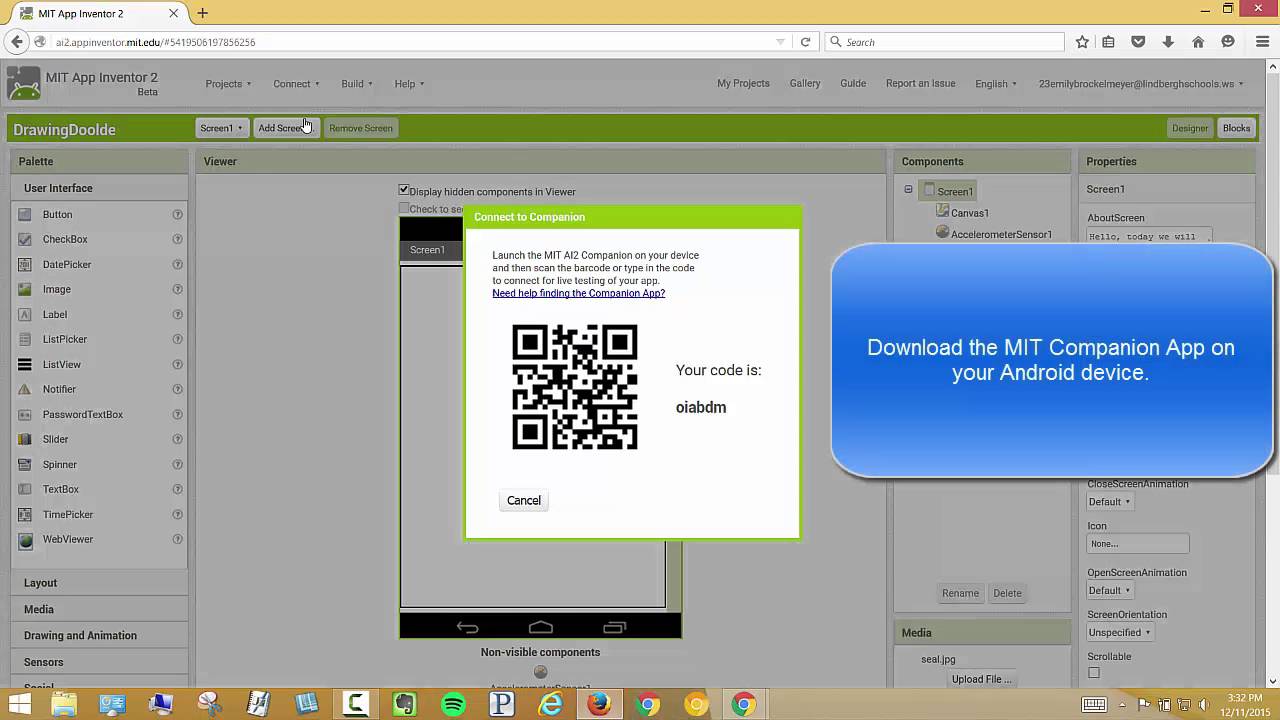Toggle the Scrollable checkbox
Viewport: 1280px width, 720px height.
click(x=1093, y=673)
